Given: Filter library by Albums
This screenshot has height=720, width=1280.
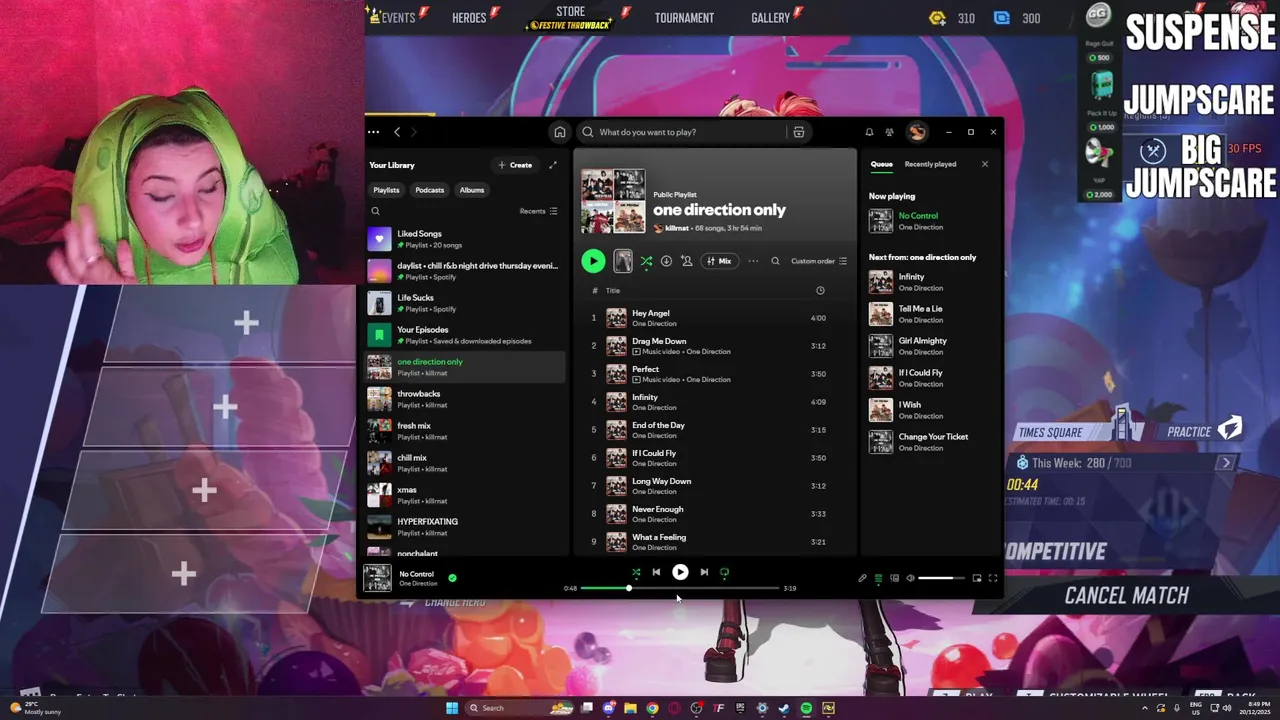Looking at the screenshot, I should [472, 190].
